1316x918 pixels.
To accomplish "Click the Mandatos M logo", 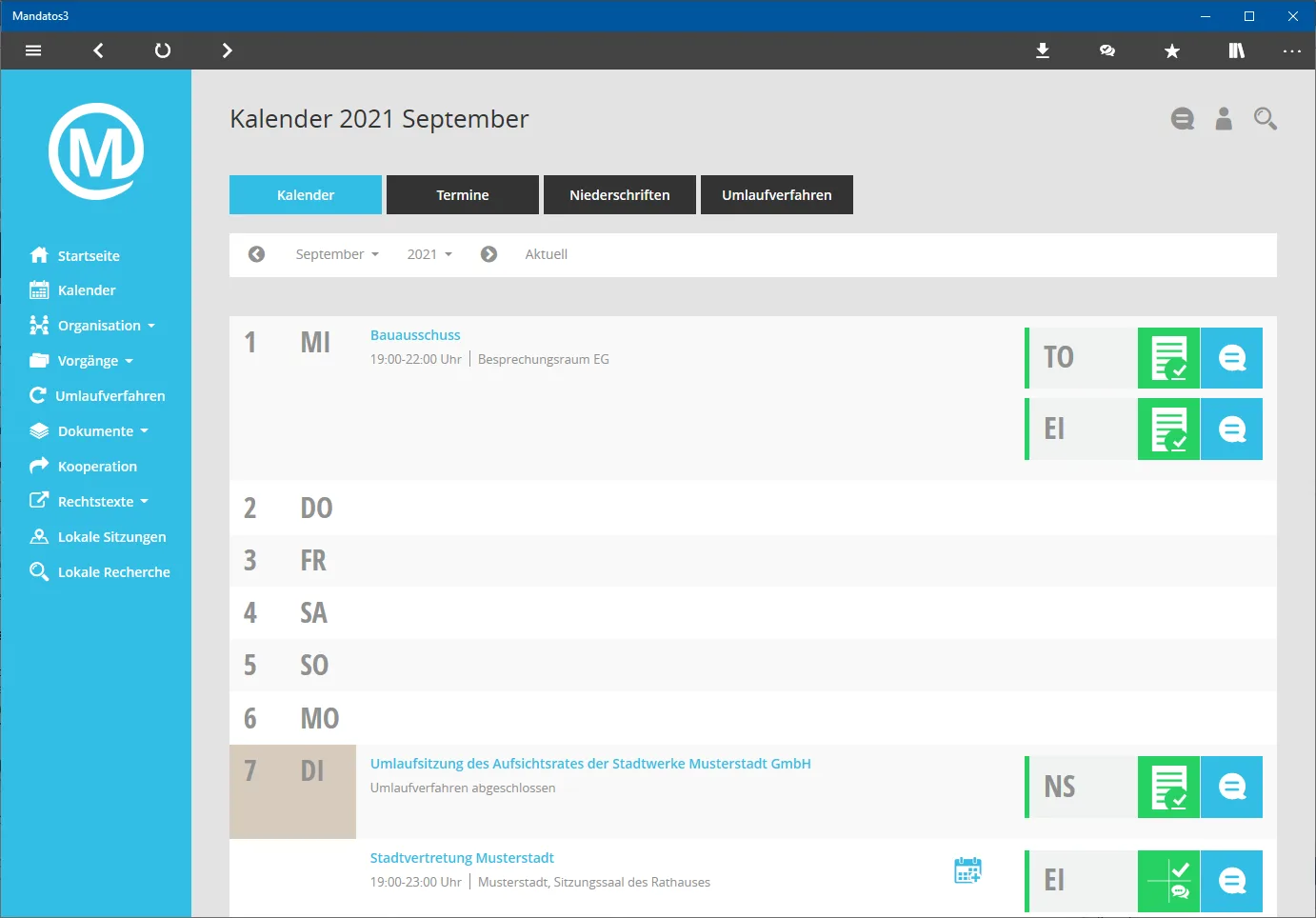I will click(x=96, y=151).
